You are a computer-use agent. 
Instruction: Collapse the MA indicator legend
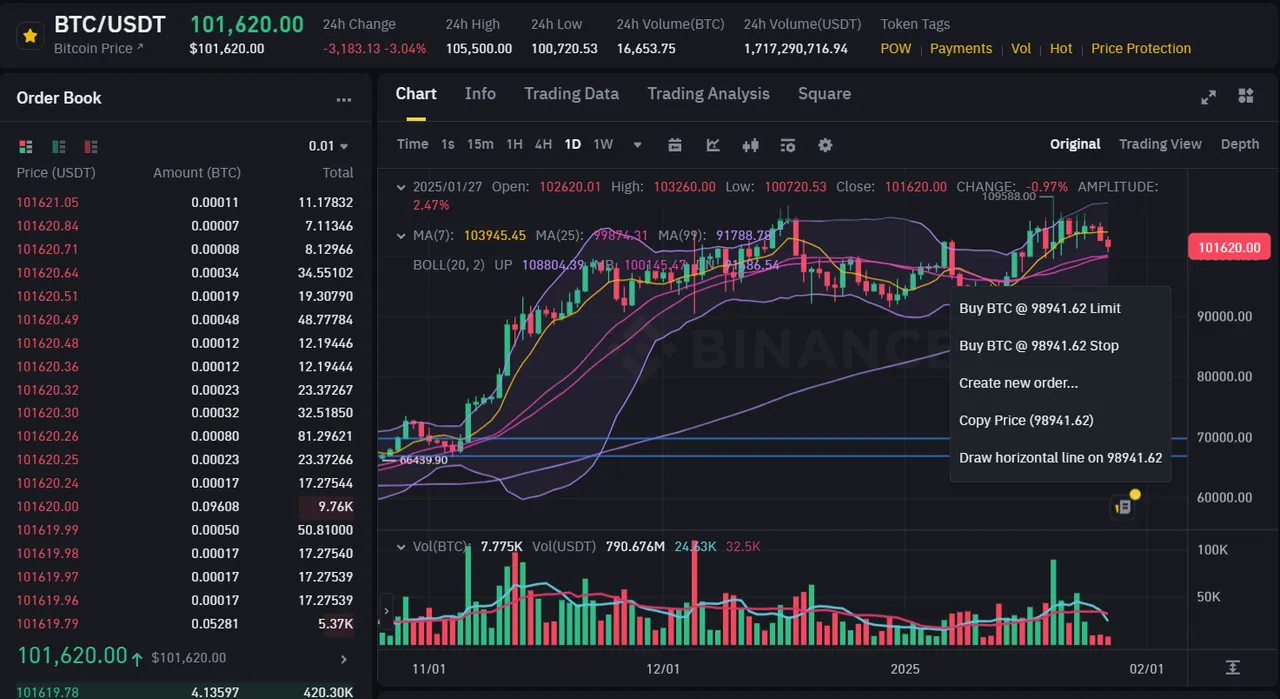[x=402, y=236]
